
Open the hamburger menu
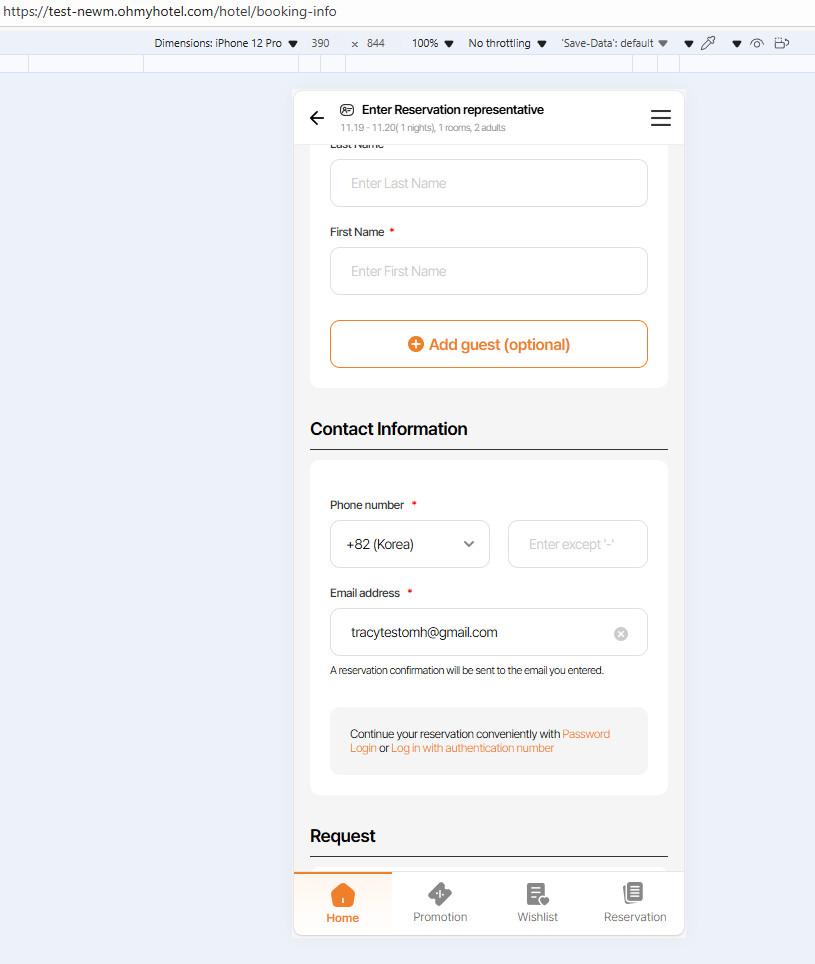point(660,118)
